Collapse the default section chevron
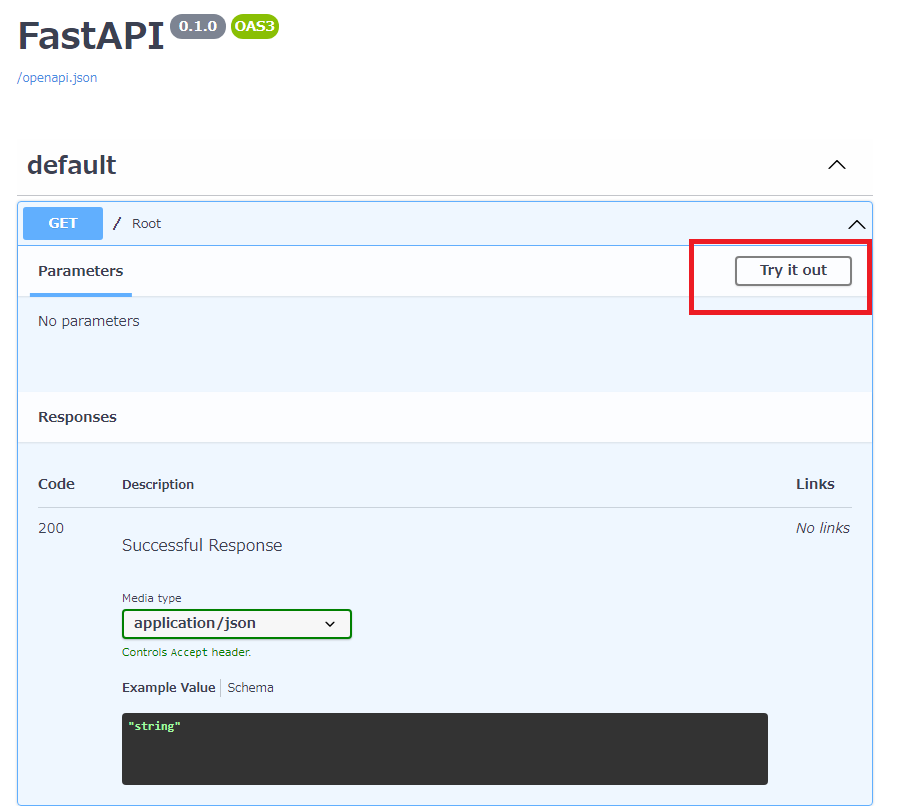Screen dimensions: 908x806 click(x=837, y=165)
